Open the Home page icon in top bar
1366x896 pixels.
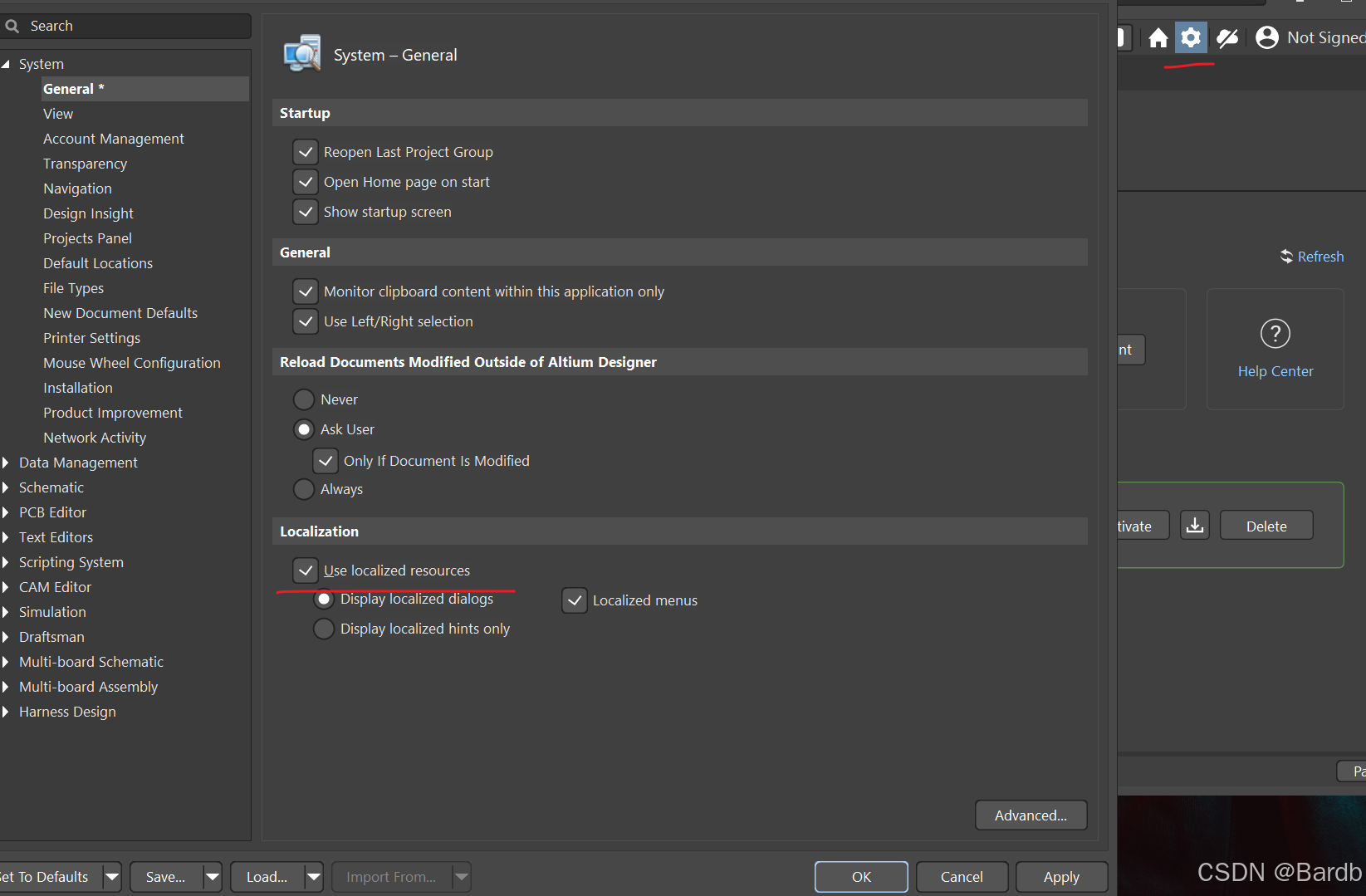[1158, 37]
